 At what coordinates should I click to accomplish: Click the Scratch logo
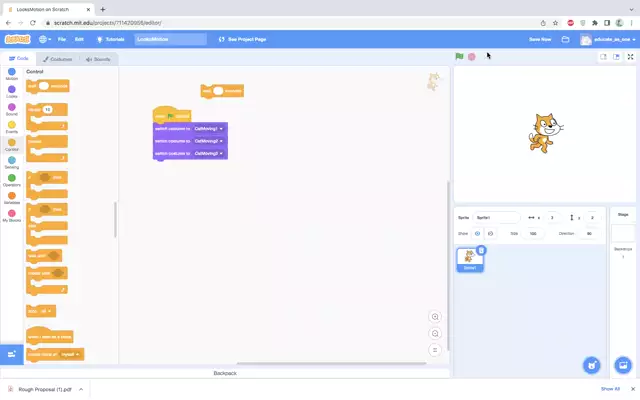[x=18, y=39]
